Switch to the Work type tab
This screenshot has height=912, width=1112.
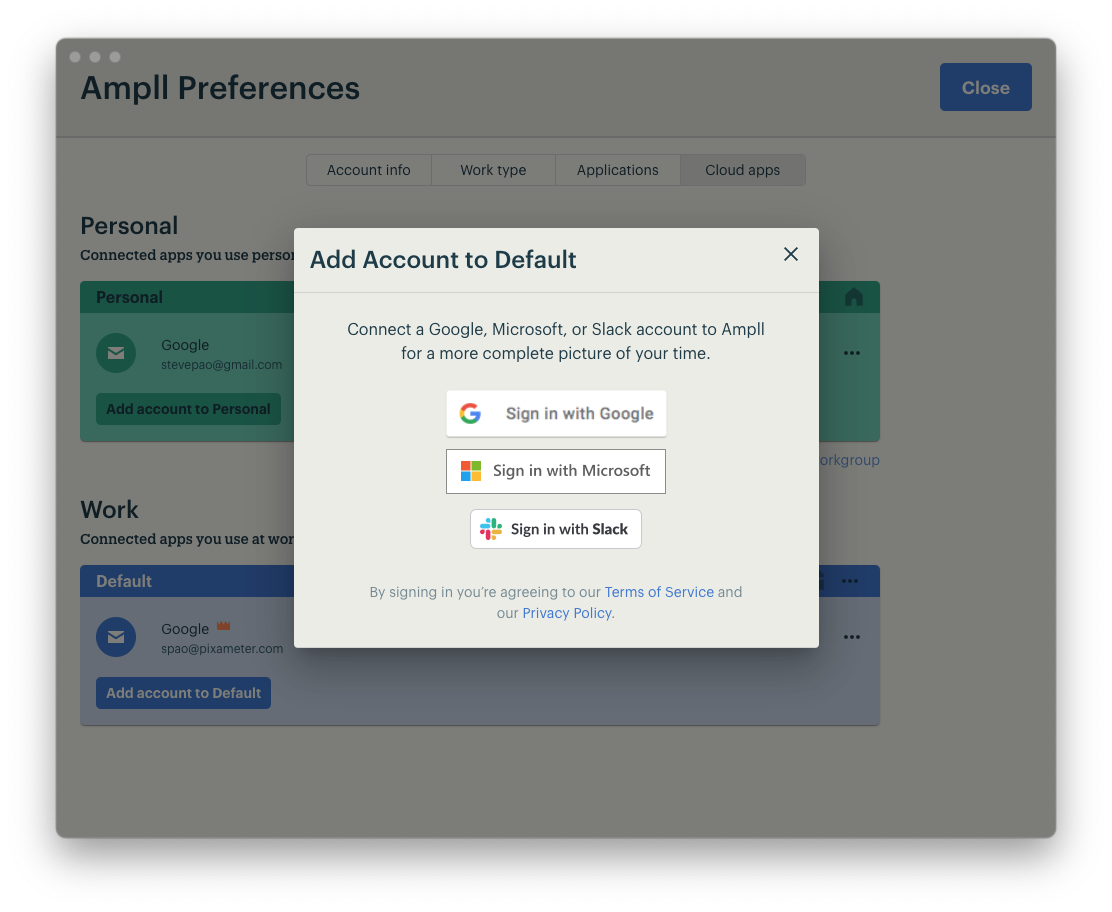click(493, 170)
